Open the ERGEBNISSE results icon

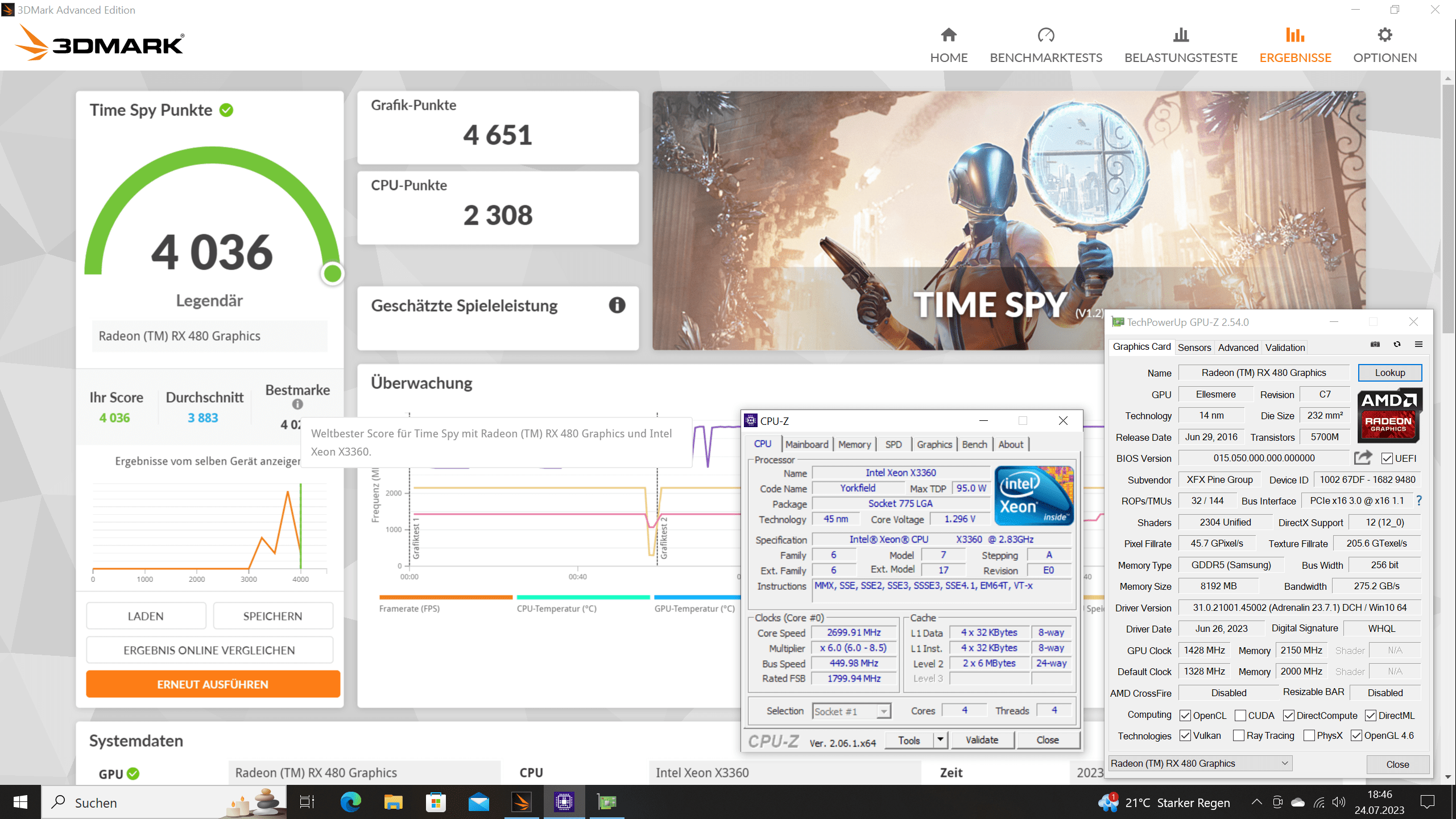(1295, 35)
